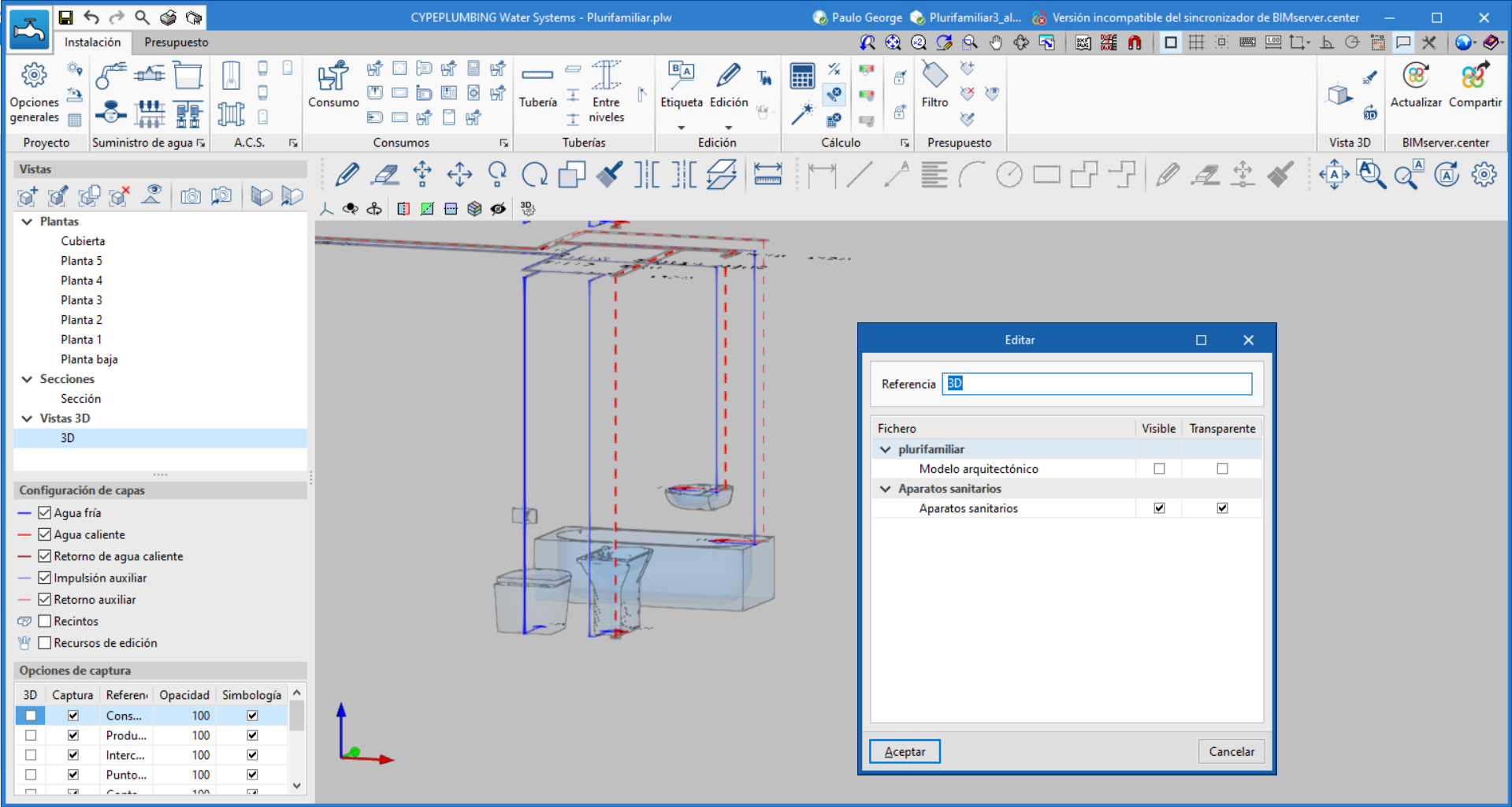
Task: Click Aceptar in Editar dialog
Action: [905, 752]
